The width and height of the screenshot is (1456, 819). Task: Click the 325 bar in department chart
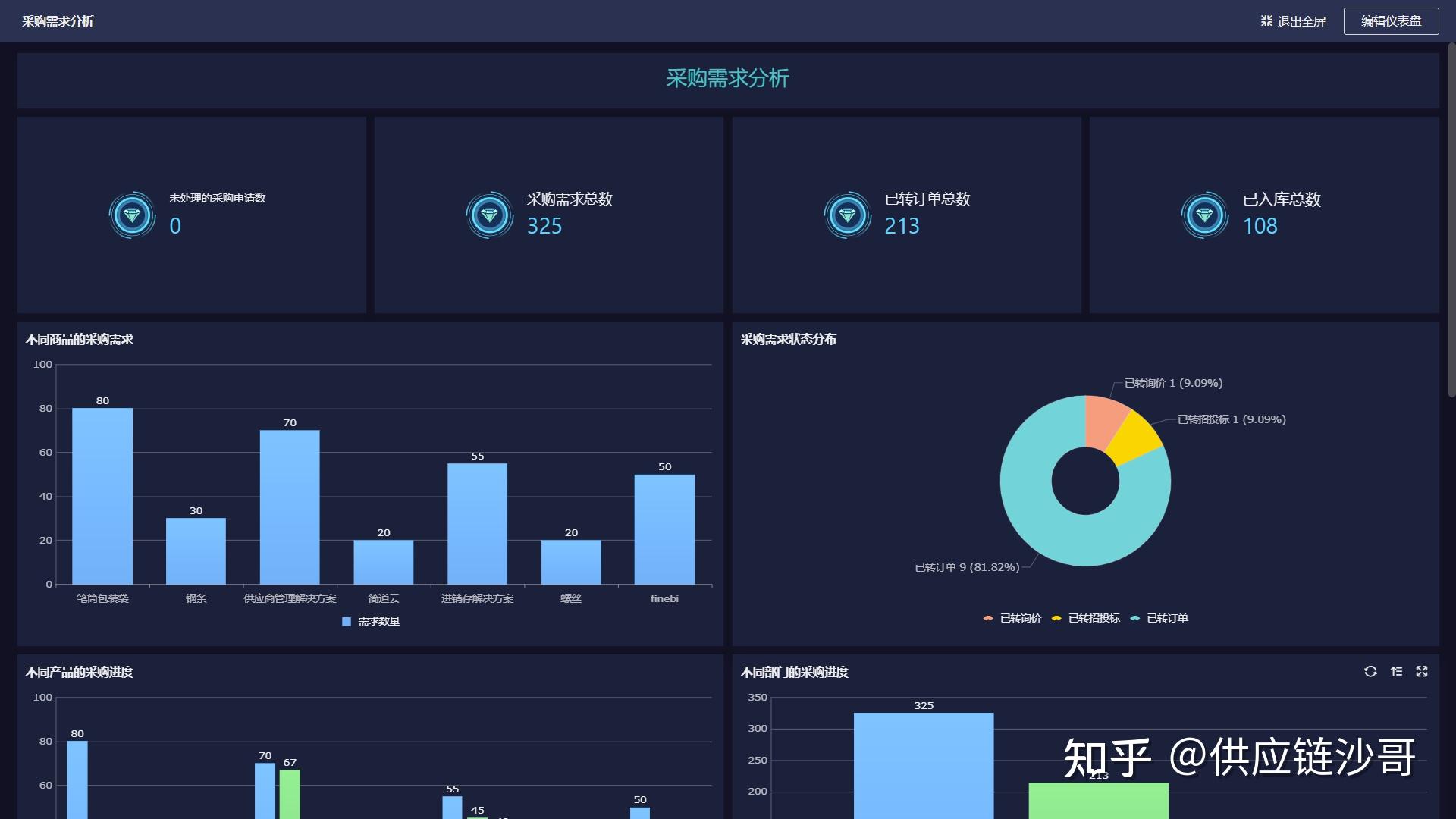click(x=924, y=758)
